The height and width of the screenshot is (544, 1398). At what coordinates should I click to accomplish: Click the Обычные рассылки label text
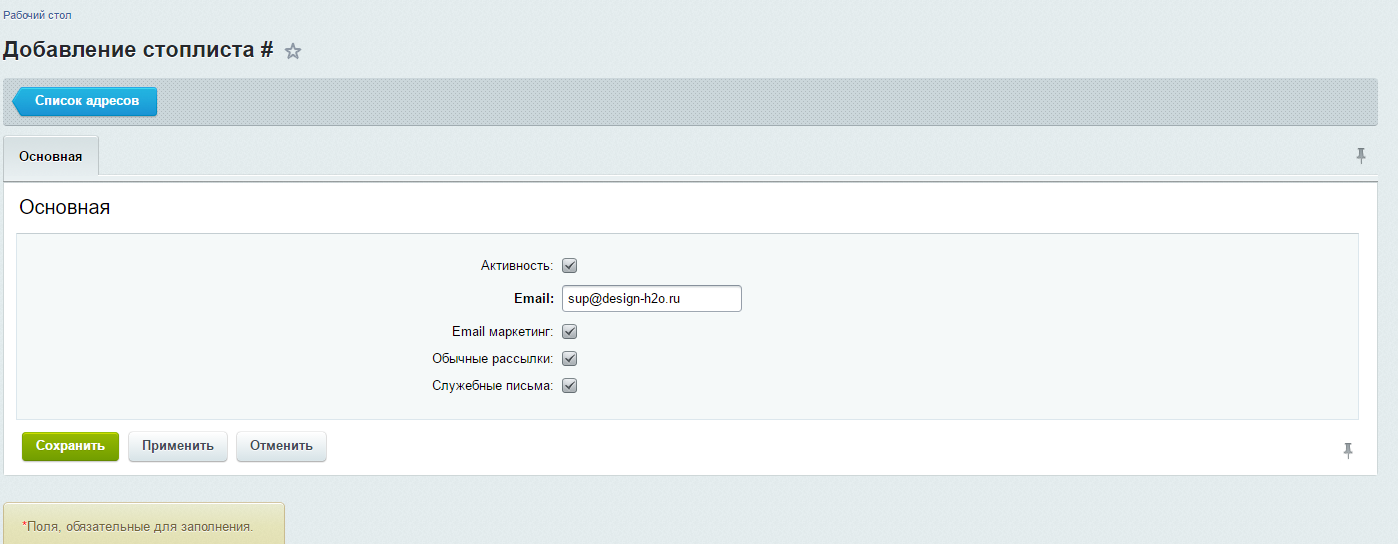(x=492, y=359)
